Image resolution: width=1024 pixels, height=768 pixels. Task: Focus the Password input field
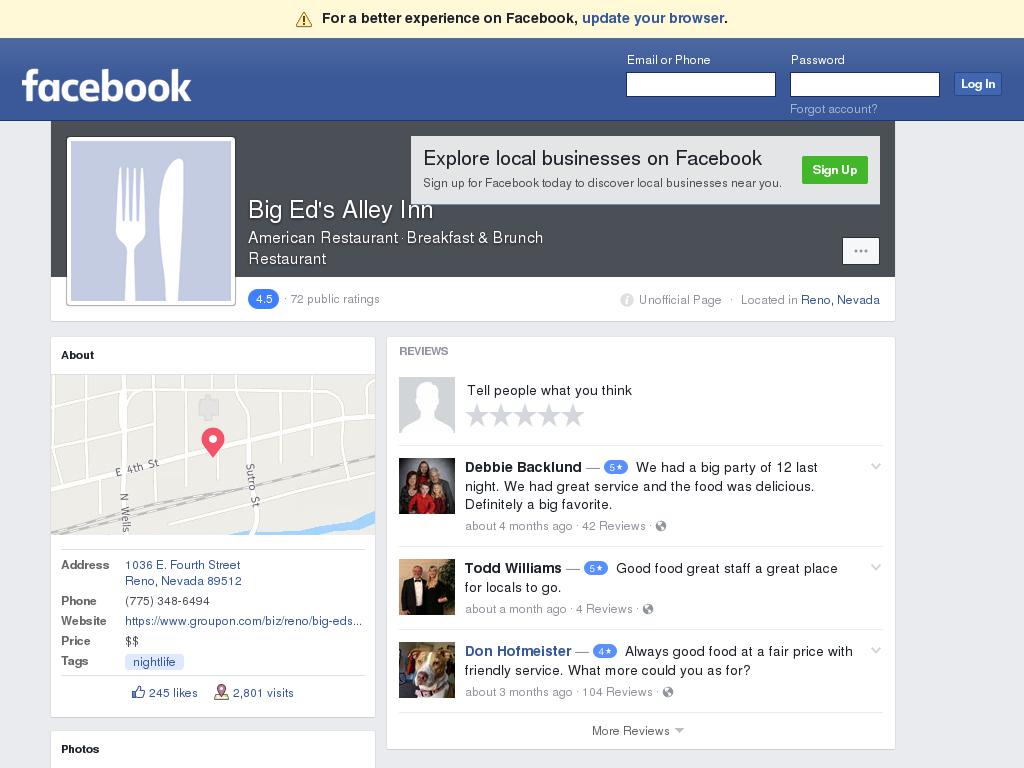[x=864, y=85]
